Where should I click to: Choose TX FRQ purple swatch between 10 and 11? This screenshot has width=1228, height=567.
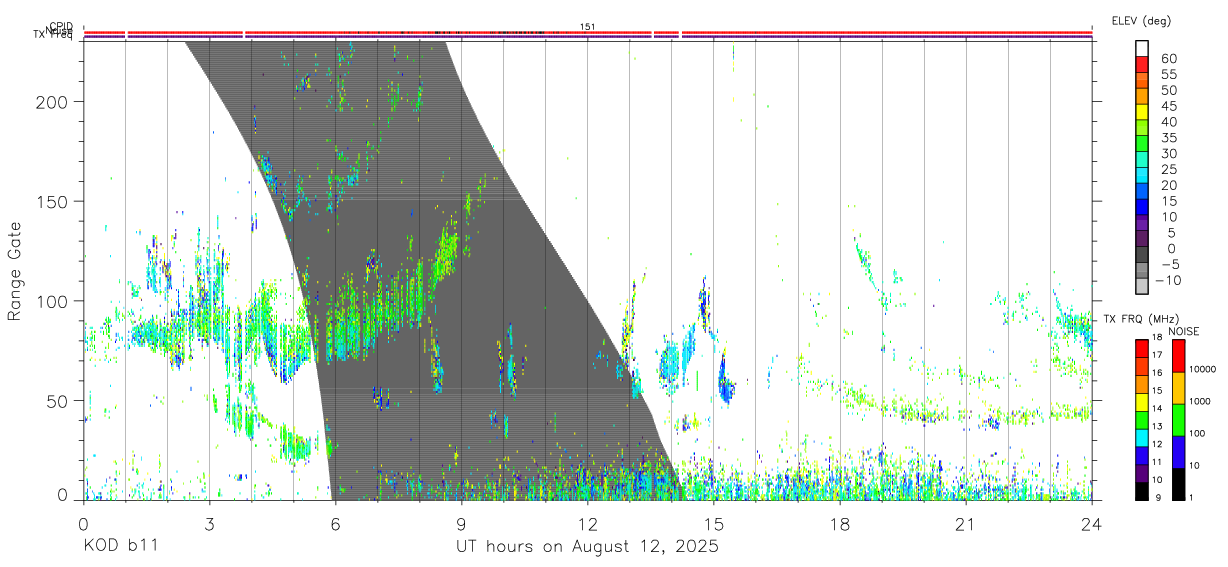[1142, 472]
